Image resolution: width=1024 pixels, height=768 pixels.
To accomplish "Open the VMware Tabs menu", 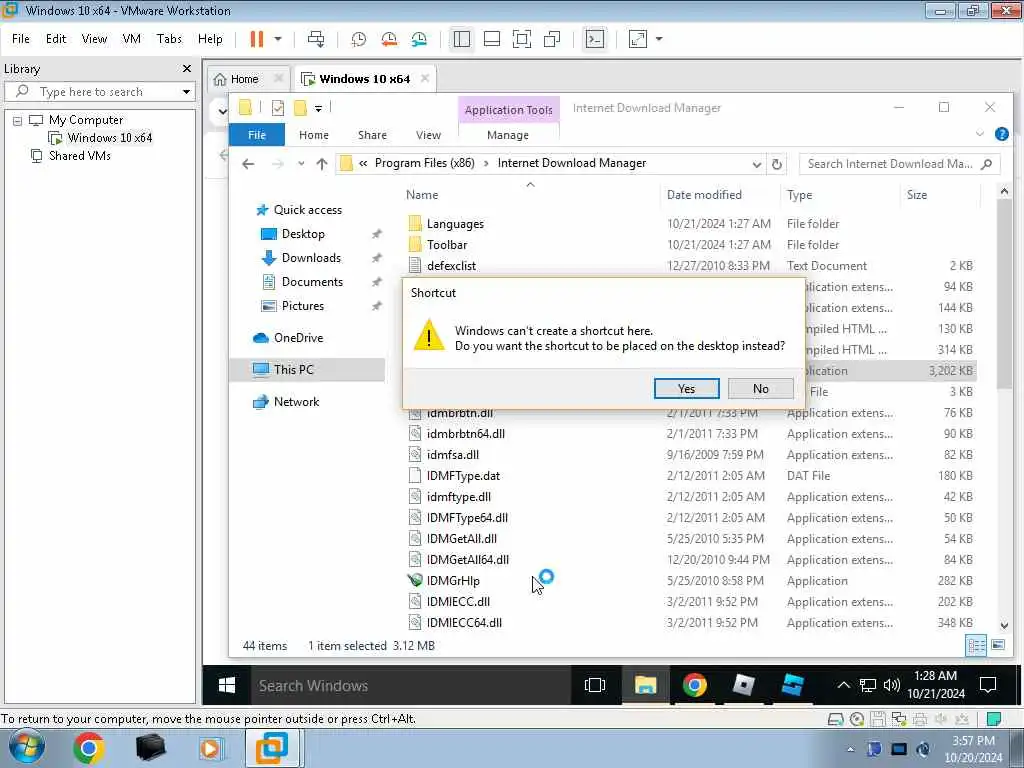I will [169, 39].
